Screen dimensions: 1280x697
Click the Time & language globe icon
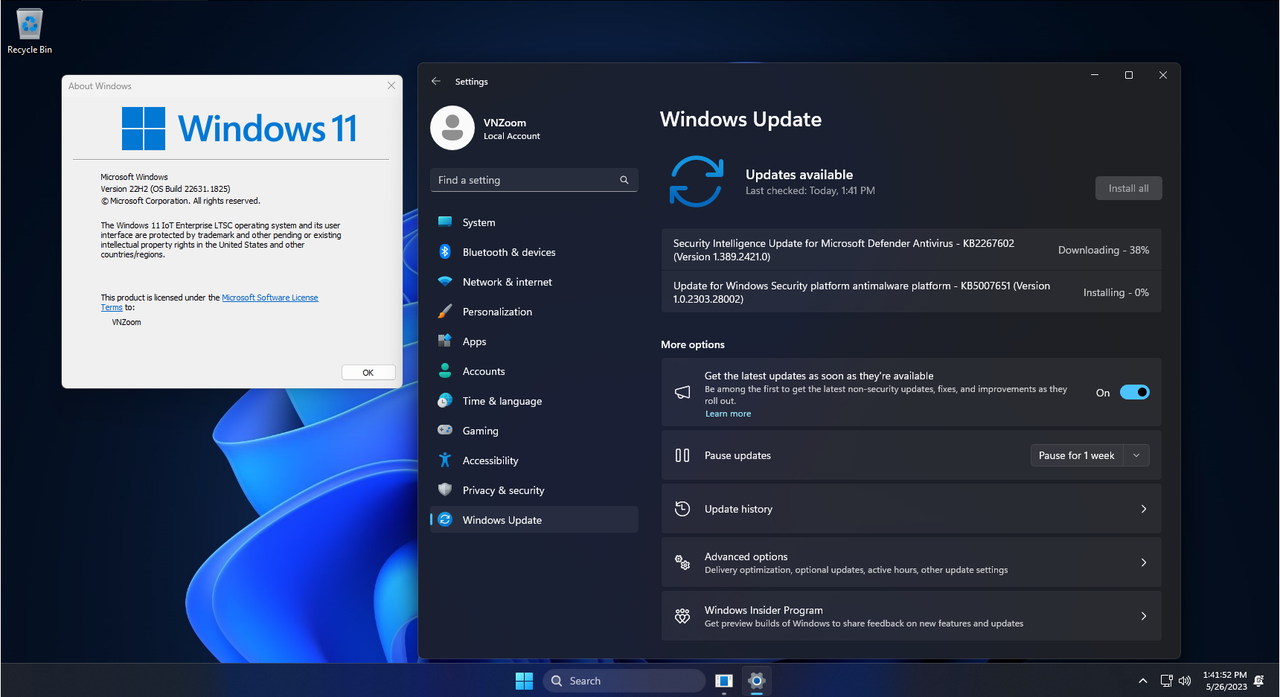(445, 401)
